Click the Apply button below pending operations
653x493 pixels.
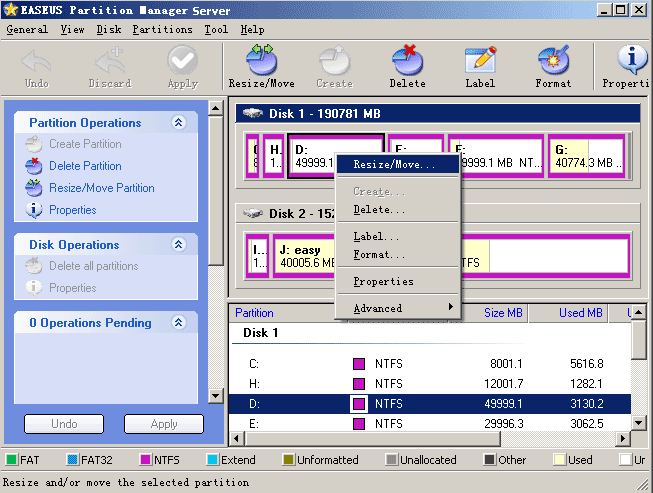tap(164, 424)
